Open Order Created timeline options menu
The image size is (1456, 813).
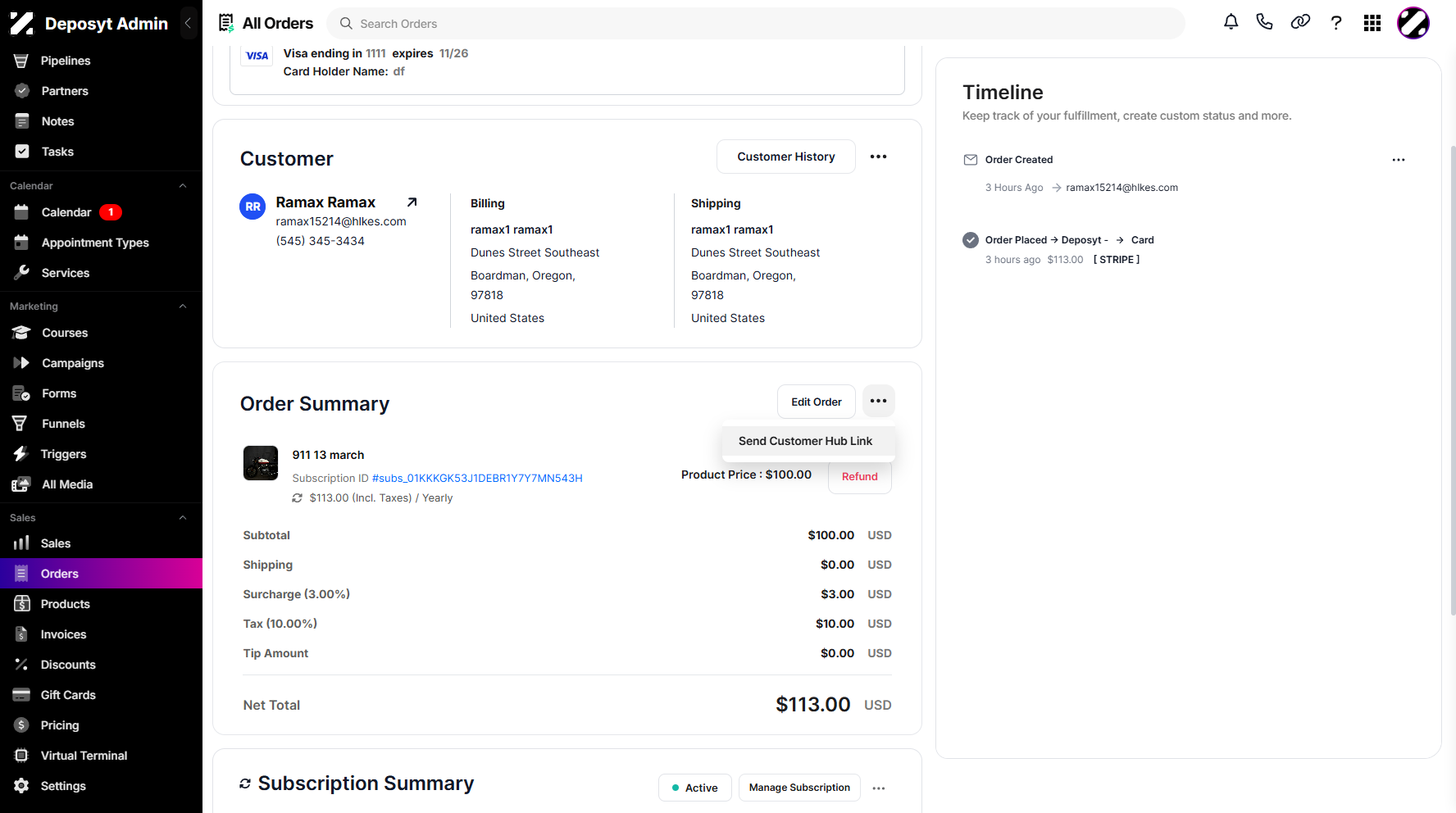coord(1399,160)
